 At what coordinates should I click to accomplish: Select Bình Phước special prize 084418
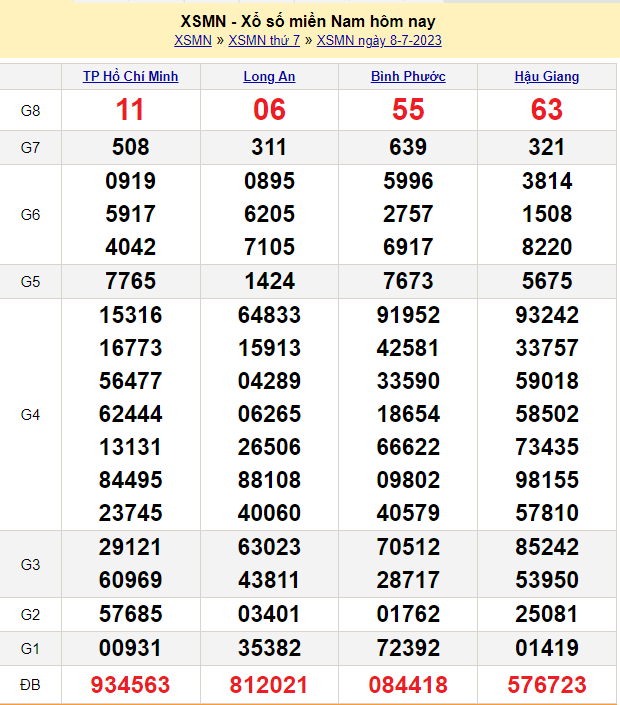(408, 685)
